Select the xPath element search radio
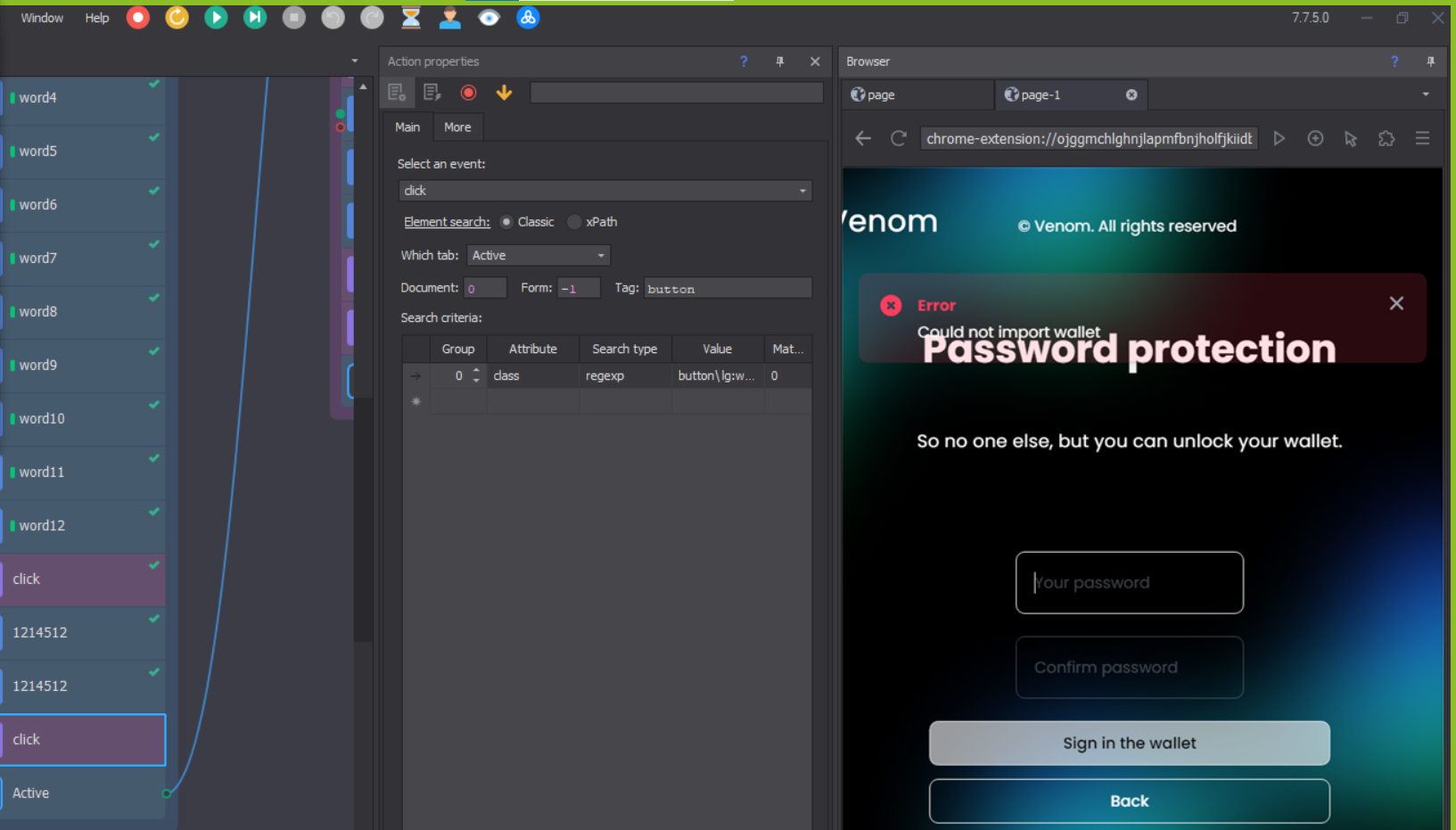Image resolution: width=1456 pixels, height=830 pixels. (575, 222)
